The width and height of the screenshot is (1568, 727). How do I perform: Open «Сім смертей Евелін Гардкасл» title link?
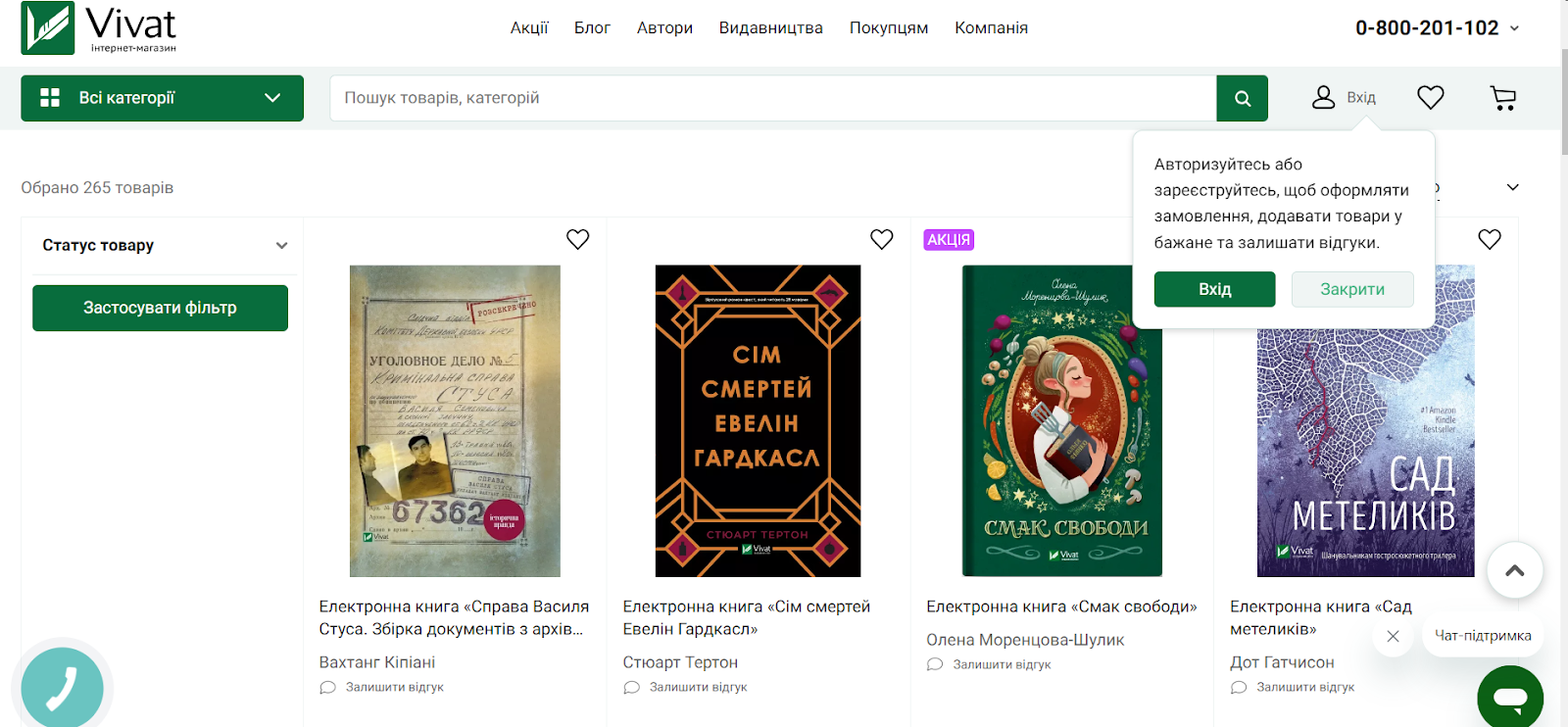747,618
